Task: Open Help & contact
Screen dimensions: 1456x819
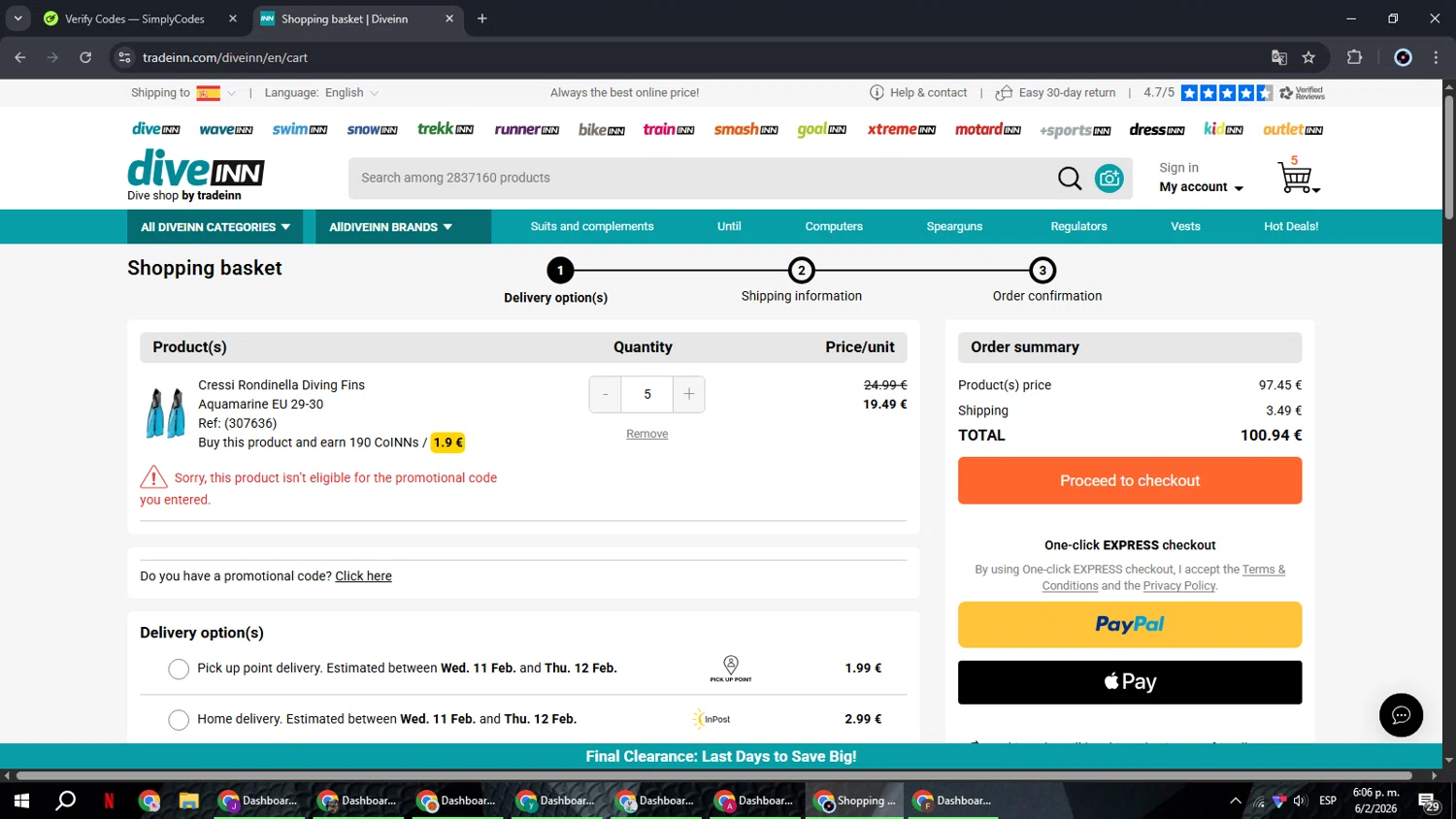Action: [x=918, y=93]
